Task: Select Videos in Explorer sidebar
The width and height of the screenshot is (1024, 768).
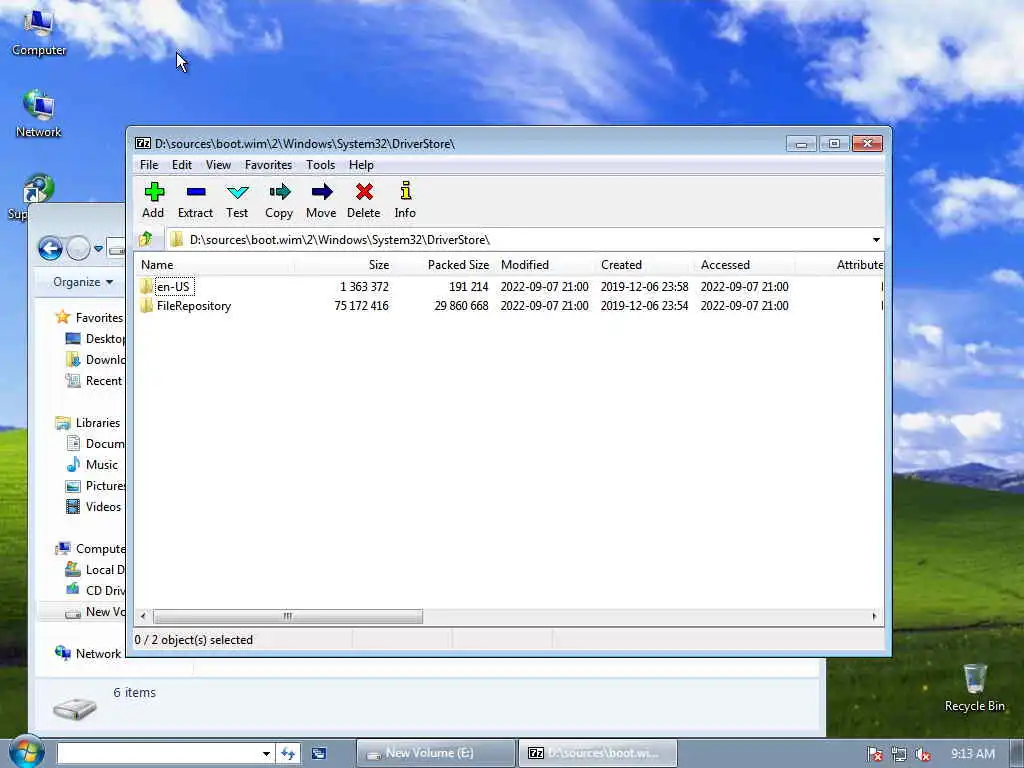Action: (x=93, y=507)
